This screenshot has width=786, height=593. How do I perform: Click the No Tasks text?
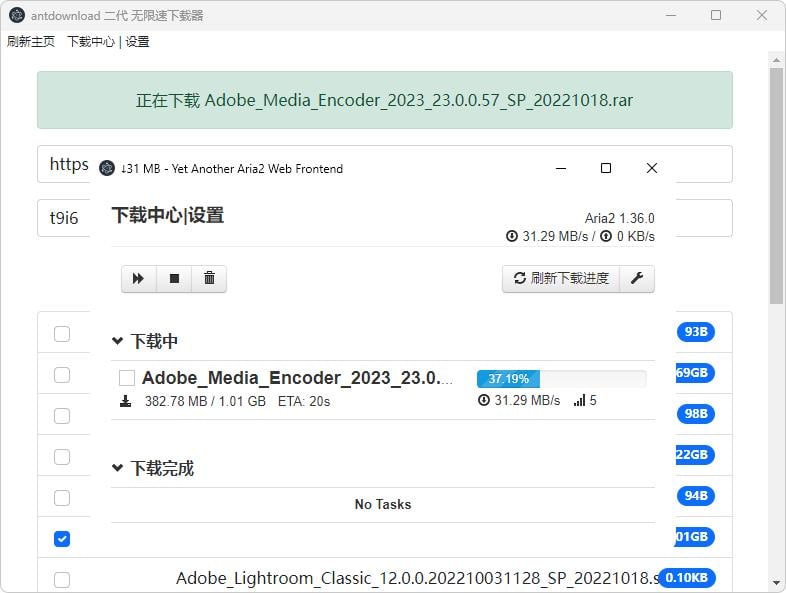tap(383, 504)
